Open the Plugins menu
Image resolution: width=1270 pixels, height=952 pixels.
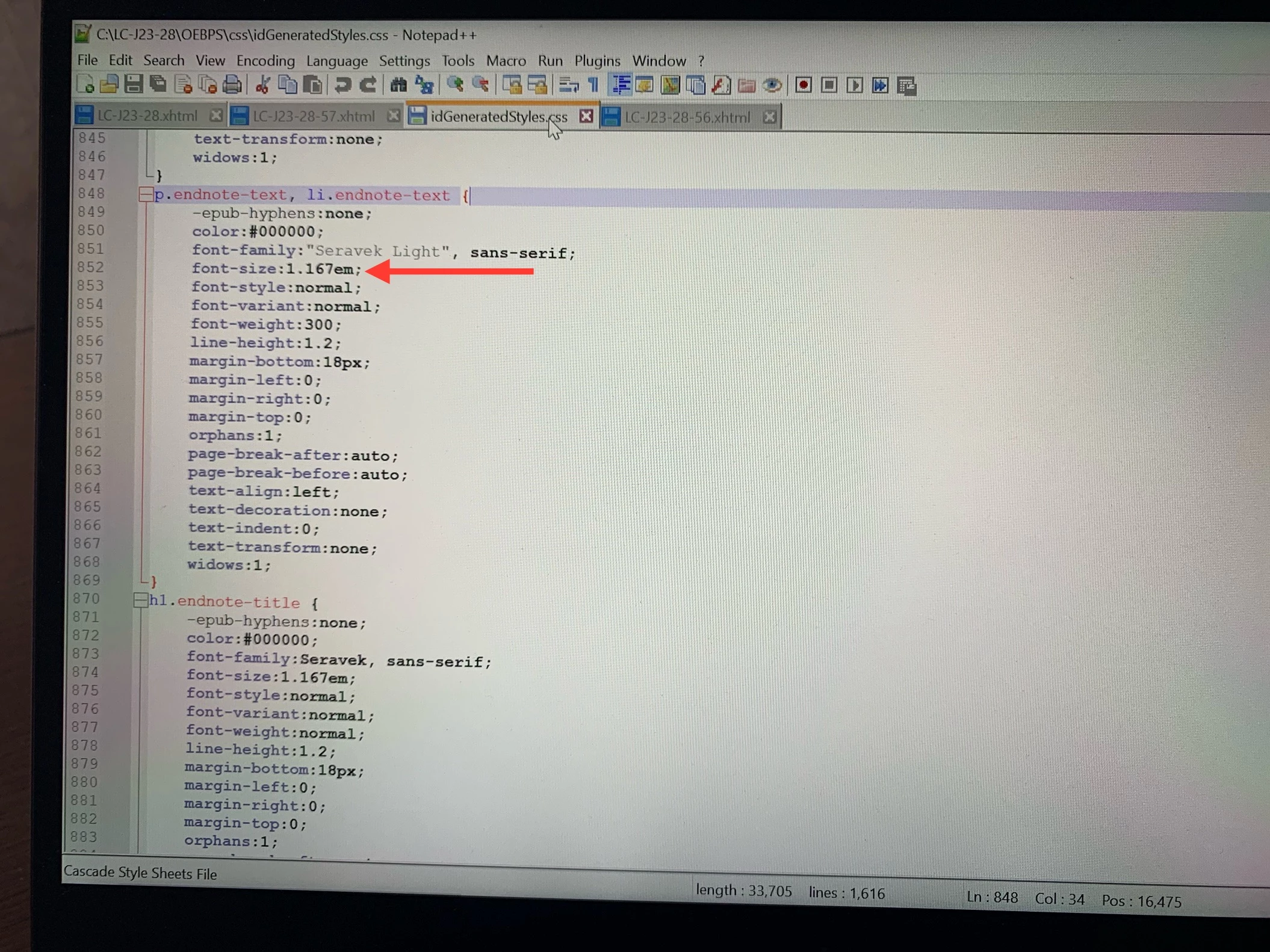(x=596, y=61)
